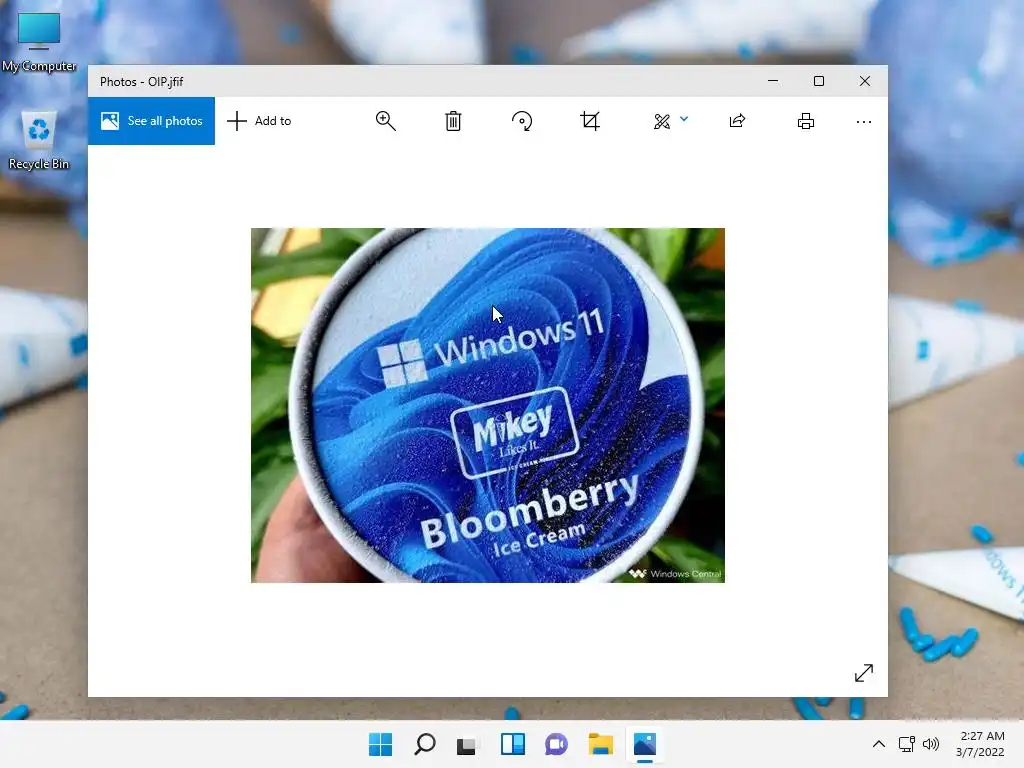
Task: Maximize the Photos window
Action: [819, 81]
